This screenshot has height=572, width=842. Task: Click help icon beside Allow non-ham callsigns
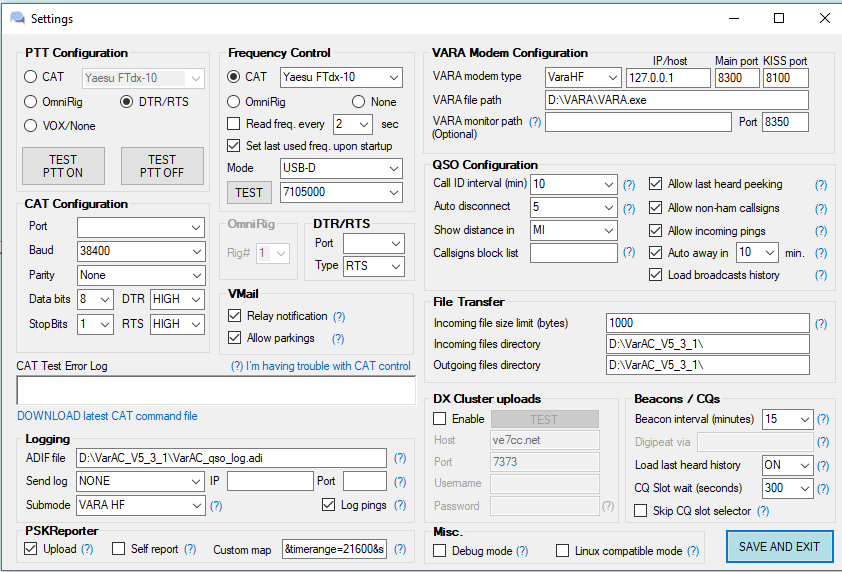click(821, 208)
